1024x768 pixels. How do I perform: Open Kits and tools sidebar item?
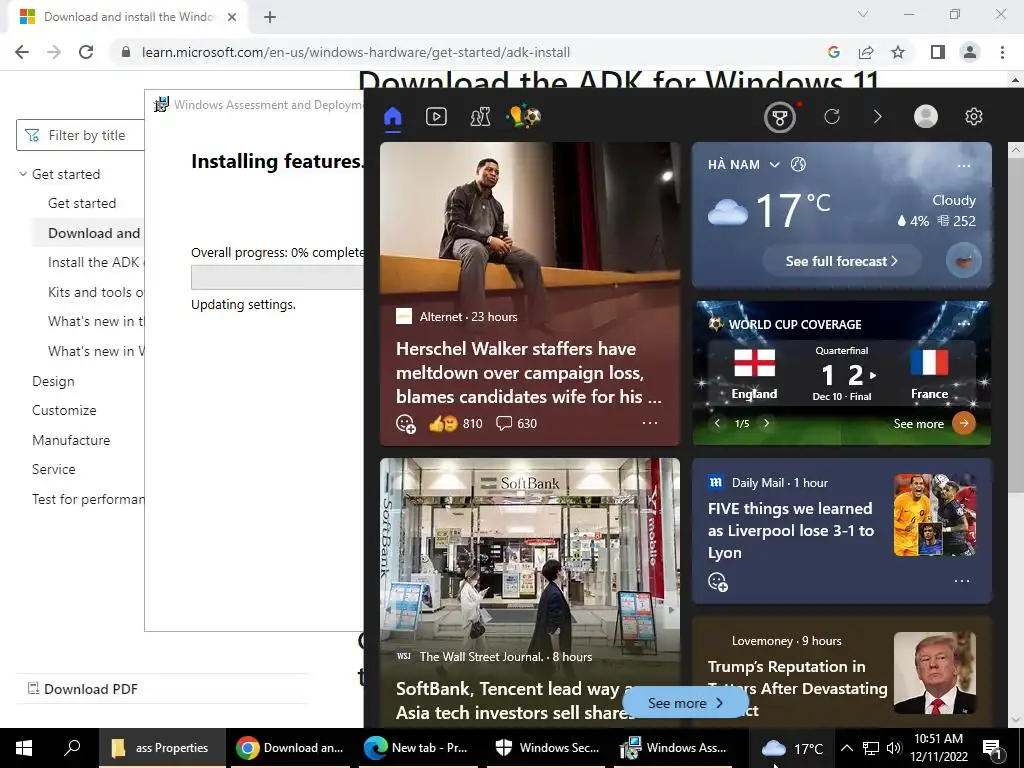coord(95,292)
